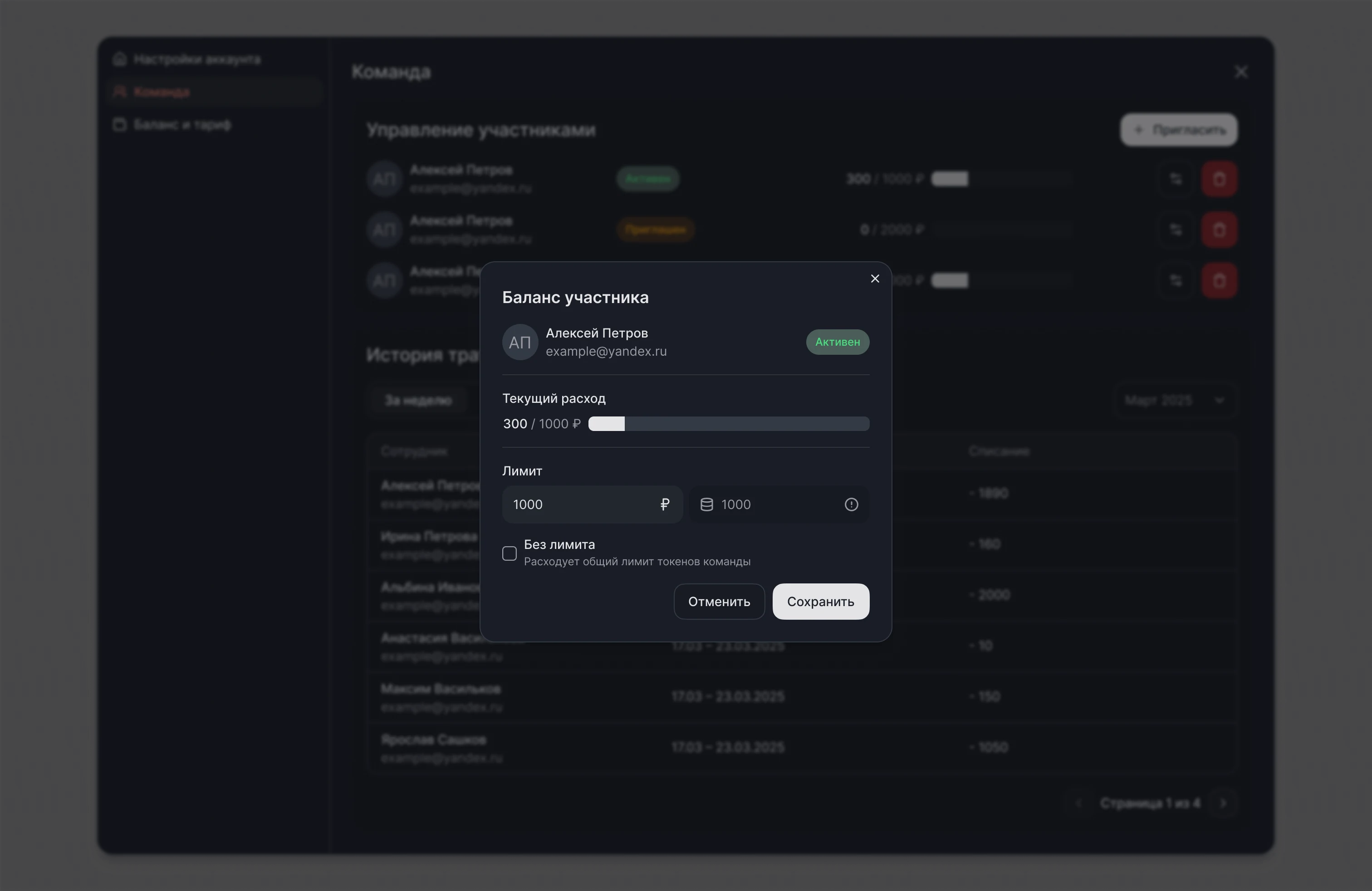Viewport: 1372px width, 891px height.
Task: Delete third member with red trash icon
Action: click(1219, 281)
